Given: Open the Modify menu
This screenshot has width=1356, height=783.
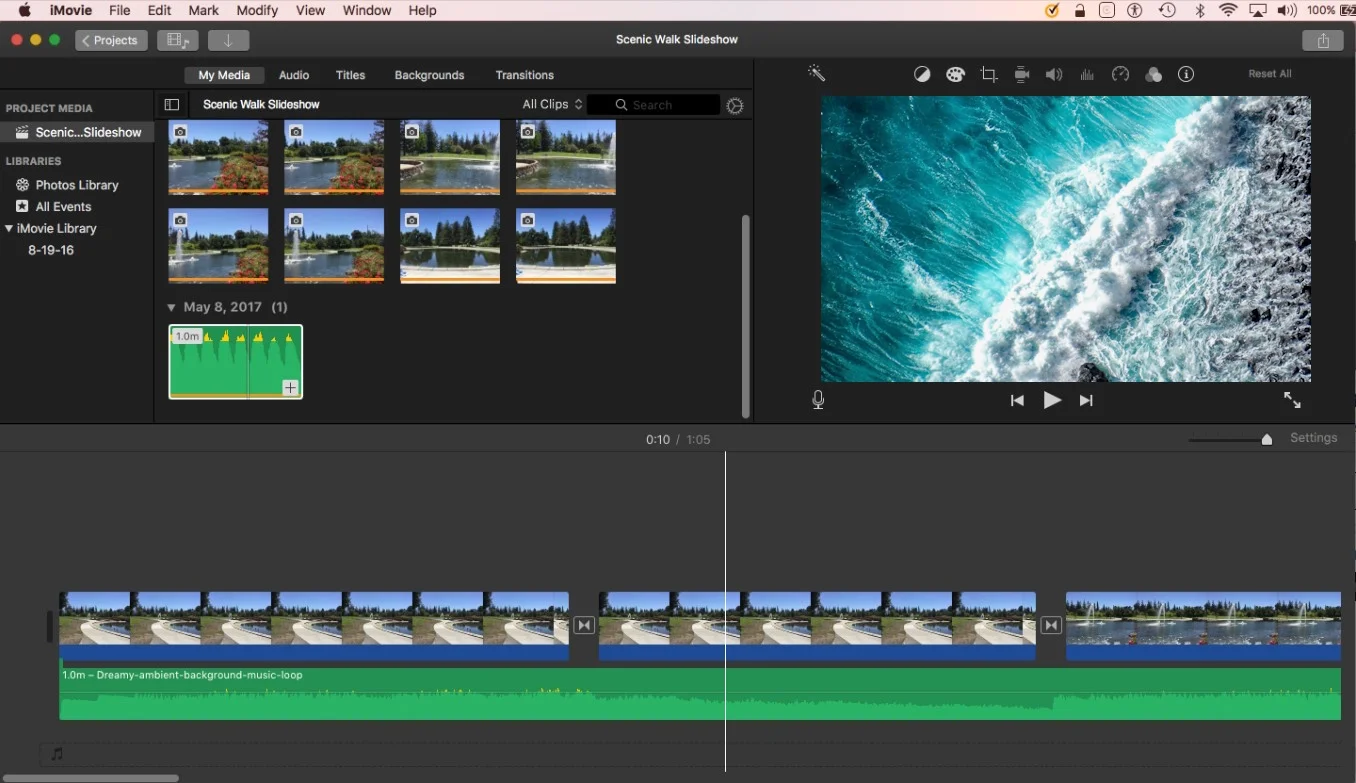Looking at the screenshot, I should tap(257, 10).
